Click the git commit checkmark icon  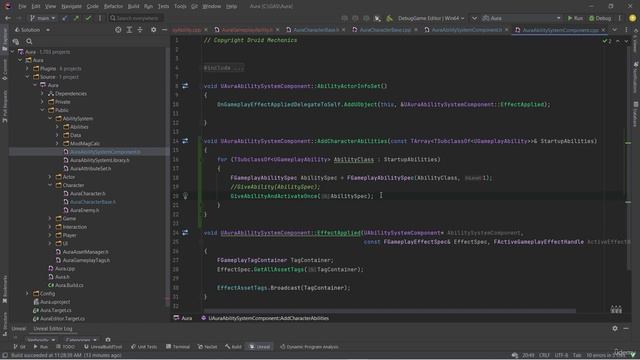(88, 18)
